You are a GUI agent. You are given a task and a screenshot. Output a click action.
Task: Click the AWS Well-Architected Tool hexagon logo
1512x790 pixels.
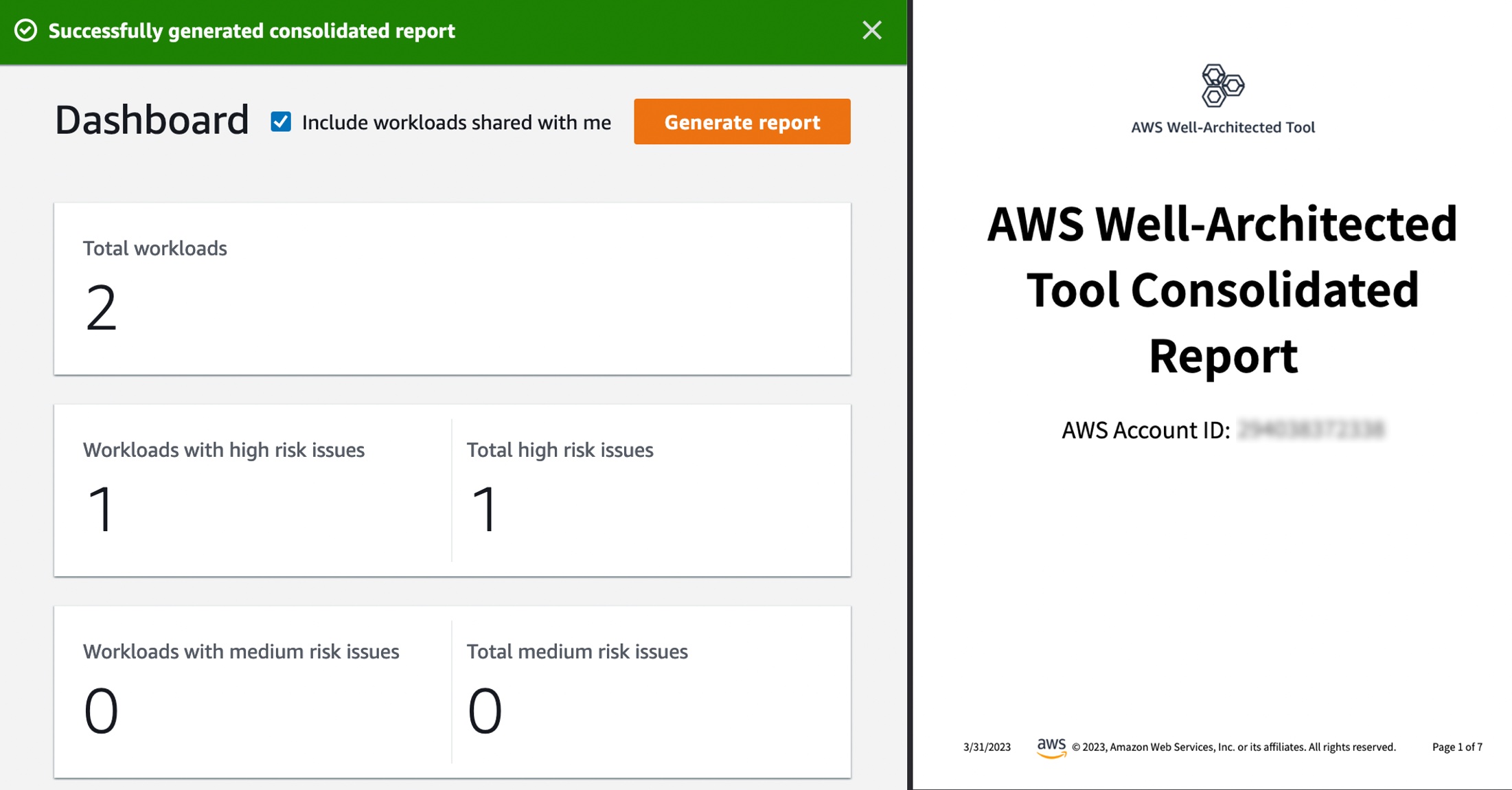coord(1222,86)
